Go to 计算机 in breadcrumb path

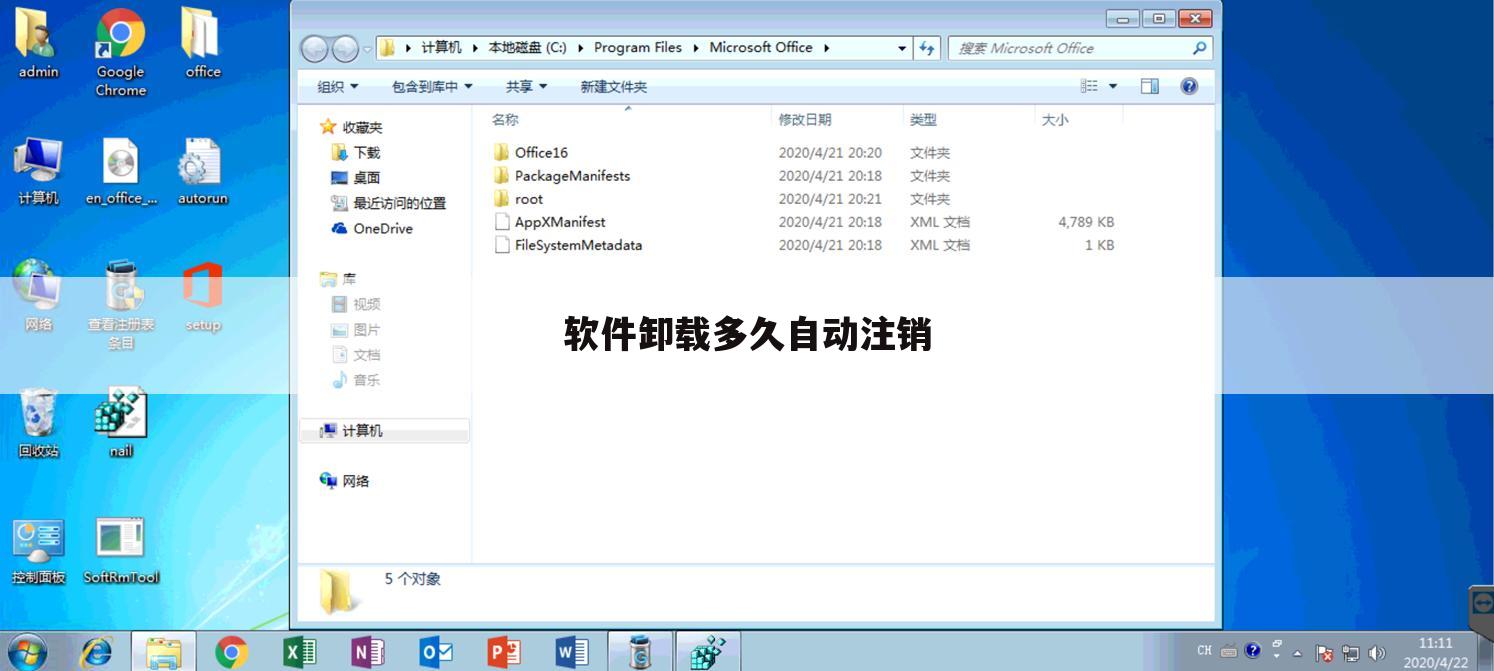pyautogui.click(x=441, y=48)
